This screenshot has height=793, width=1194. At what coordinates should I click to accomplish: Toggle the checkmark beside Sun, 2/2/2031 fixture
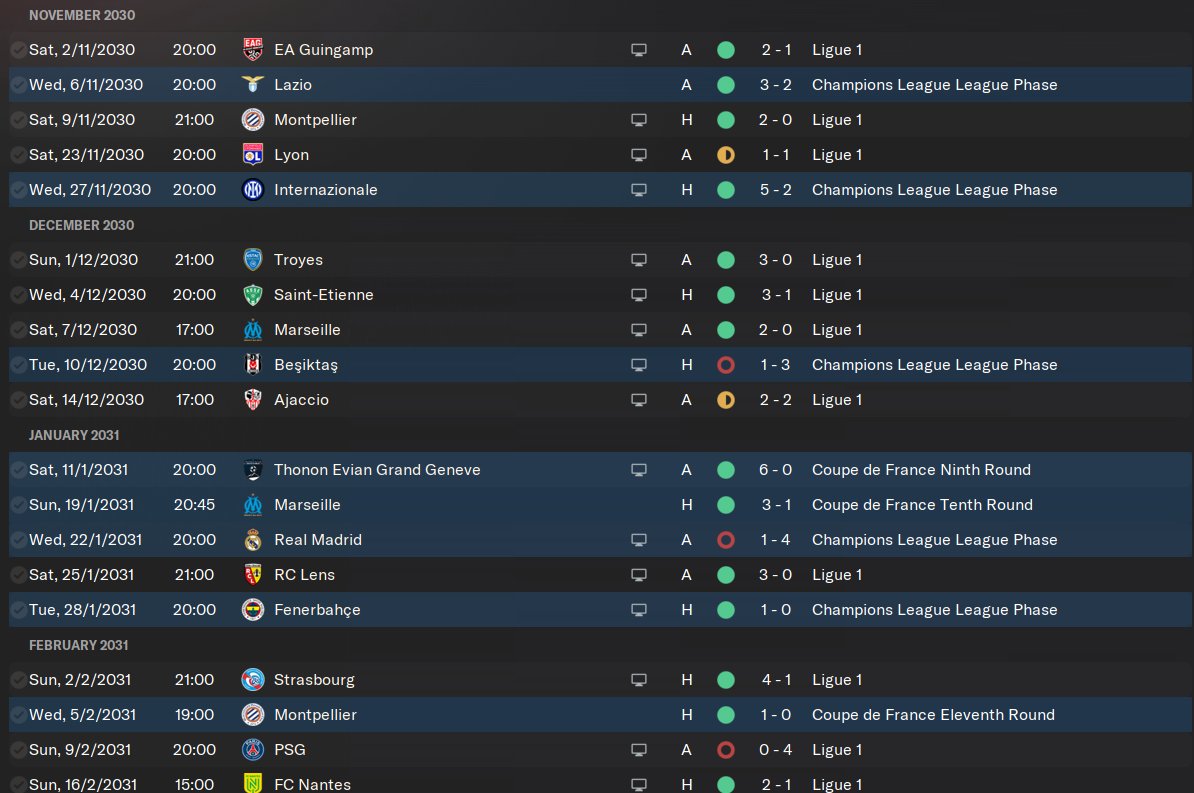(x=18, y=680)
